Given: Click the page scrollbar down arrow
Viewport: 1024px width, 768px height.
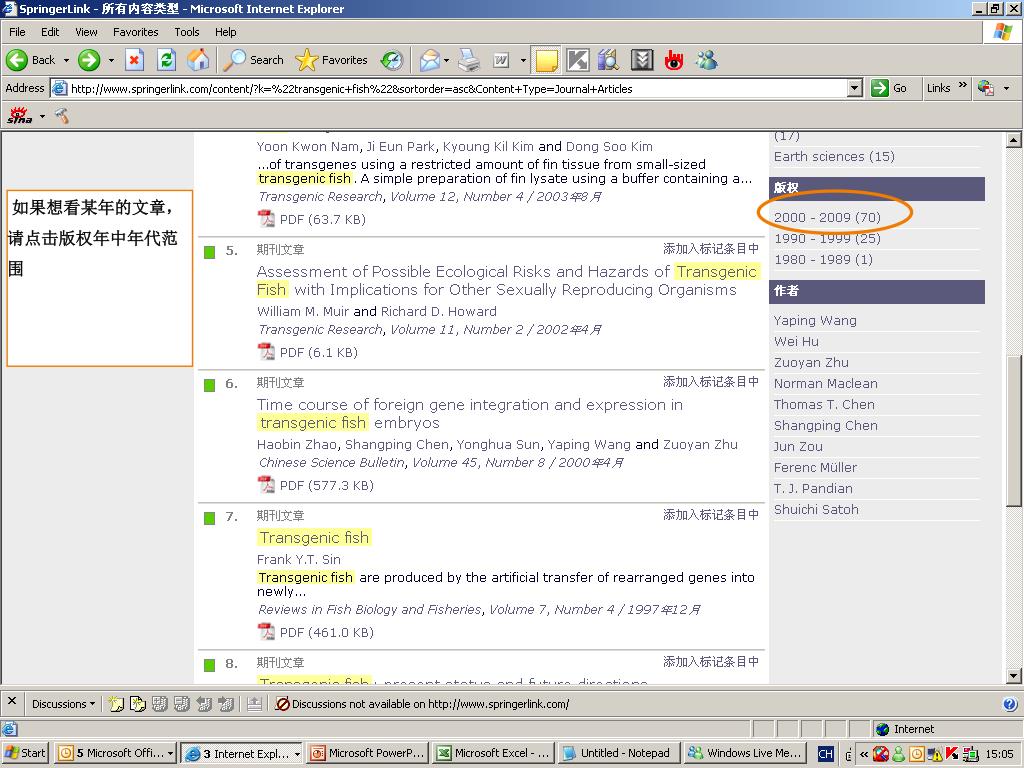Looking at the screenshot, I should click(x=1013, y=676).
